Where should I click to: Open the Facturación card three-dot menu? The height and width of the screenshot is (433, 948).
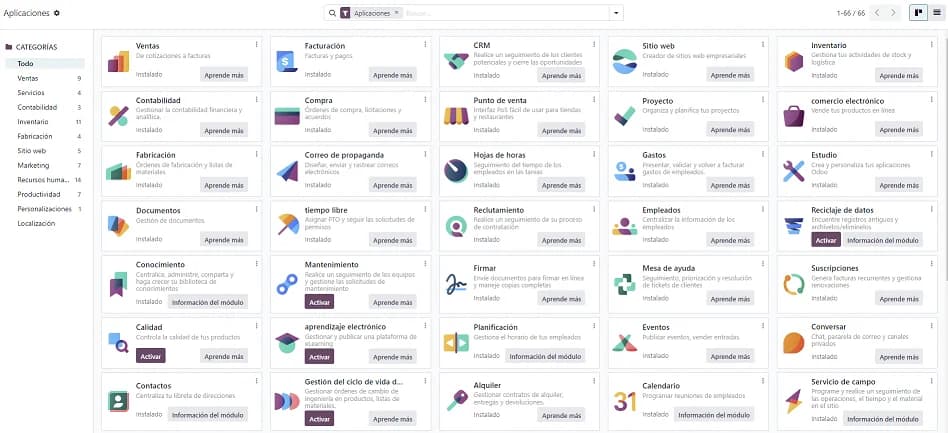(425, 44)
